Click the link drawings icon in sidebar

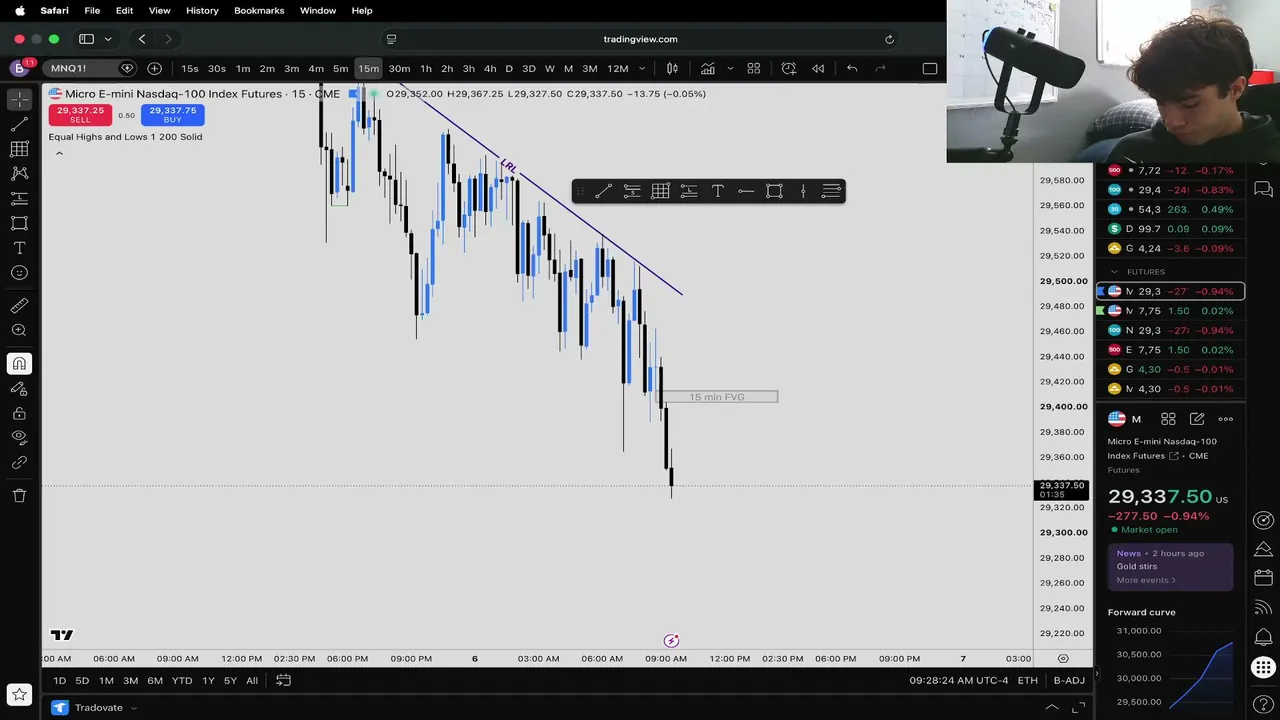19,463
